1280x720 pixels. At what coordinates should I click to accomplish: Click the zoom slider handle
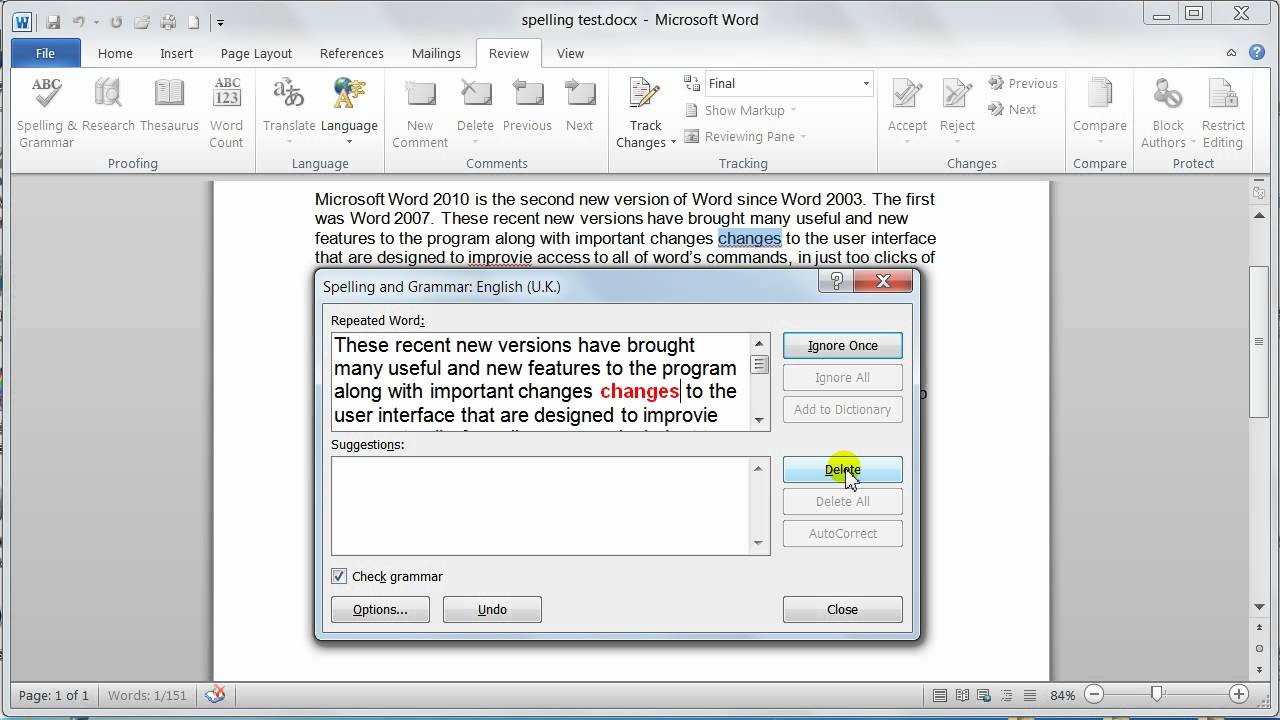[1157, 694]
